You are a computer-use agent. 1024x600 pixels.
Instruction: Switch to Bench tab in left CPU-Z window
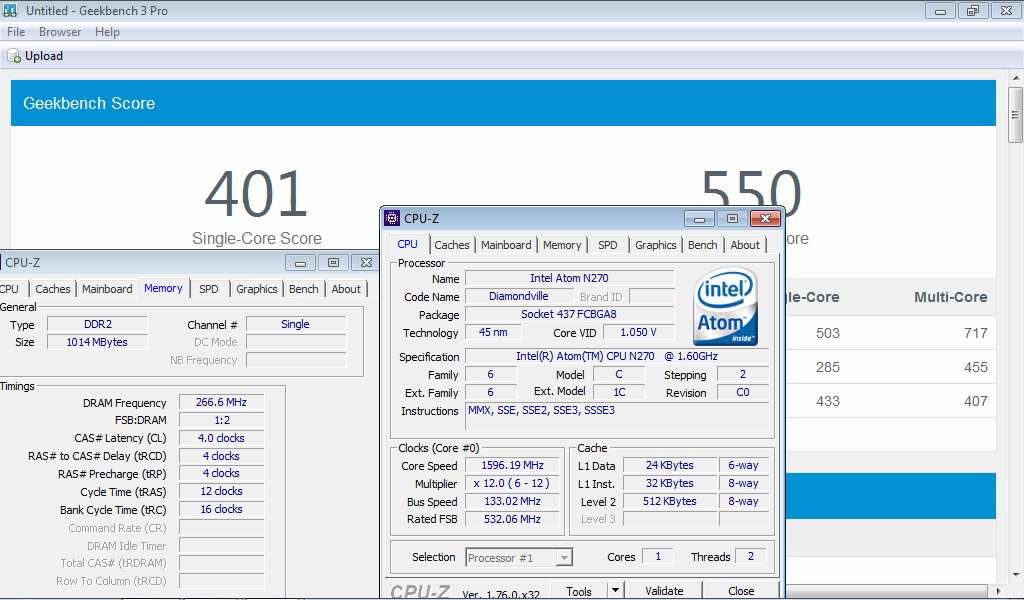[304, 289]
